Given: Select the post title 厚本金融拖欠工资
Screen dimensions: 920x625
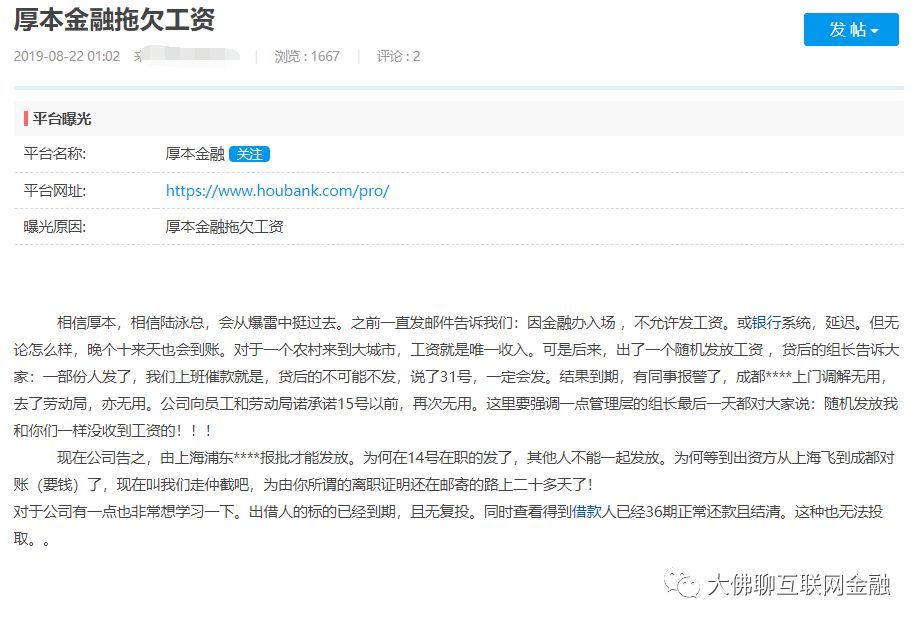Looking at the screenshot, I should (114, 19).
